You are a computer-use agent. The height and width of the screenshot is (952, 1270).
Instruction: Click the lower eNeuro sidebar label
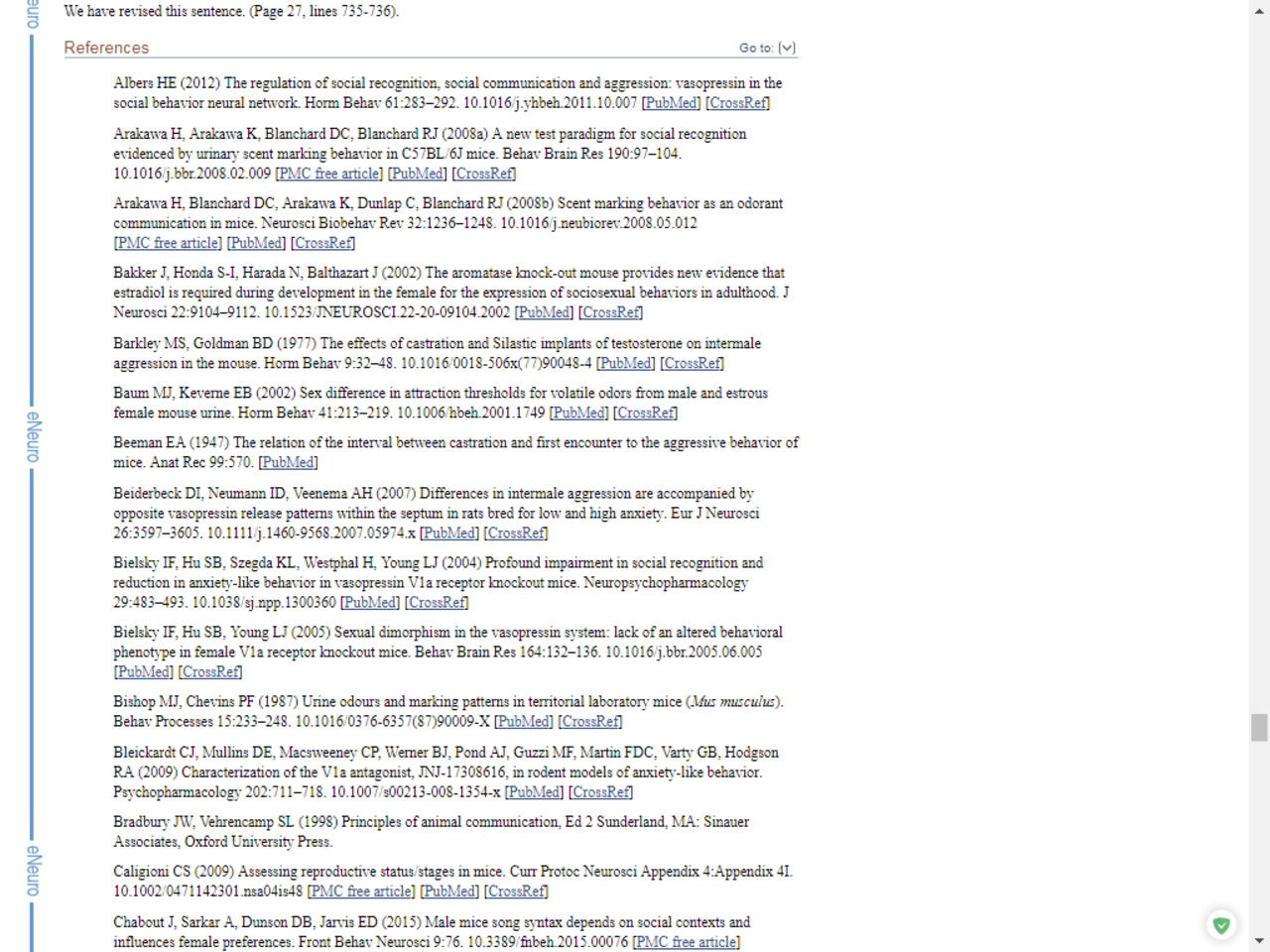pos(33,871)
